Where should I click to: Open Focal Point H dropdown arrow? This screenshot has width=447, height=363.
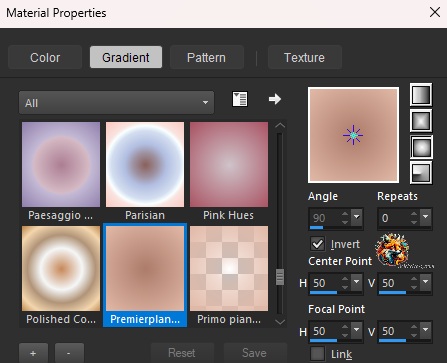coord(357,331)
